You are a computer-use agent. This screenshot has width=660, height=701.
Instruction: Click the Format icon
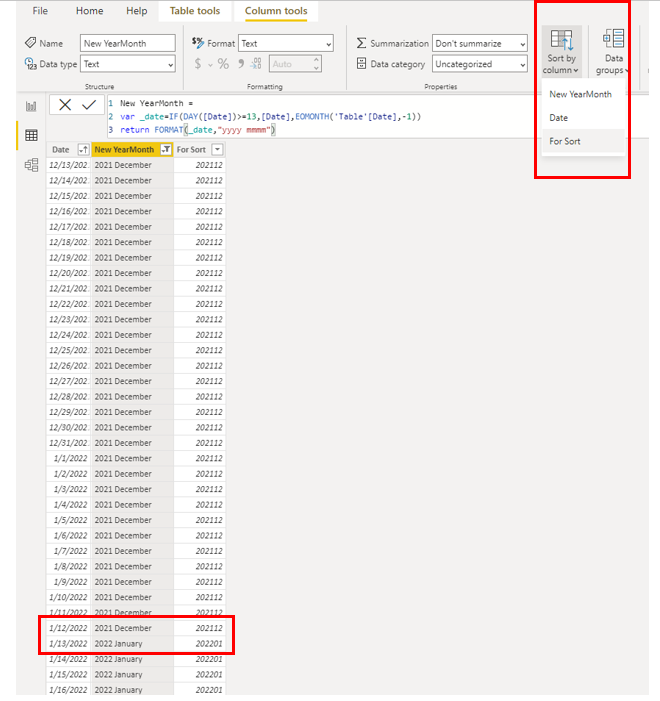(198, 43)
